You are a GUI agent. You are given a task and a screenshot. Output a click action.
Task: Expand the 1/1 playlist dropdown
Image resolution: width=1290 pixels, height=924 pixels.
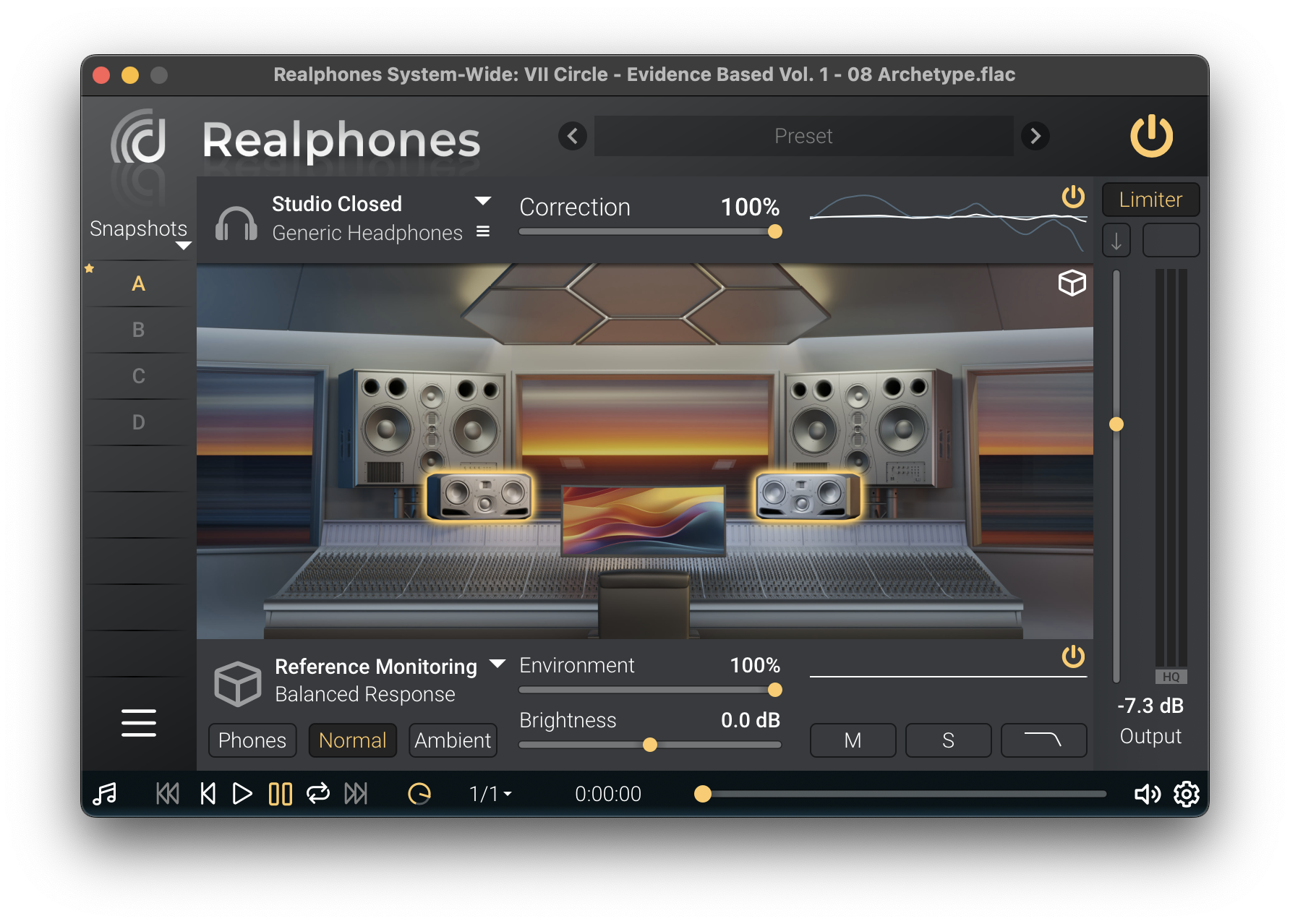489,793
